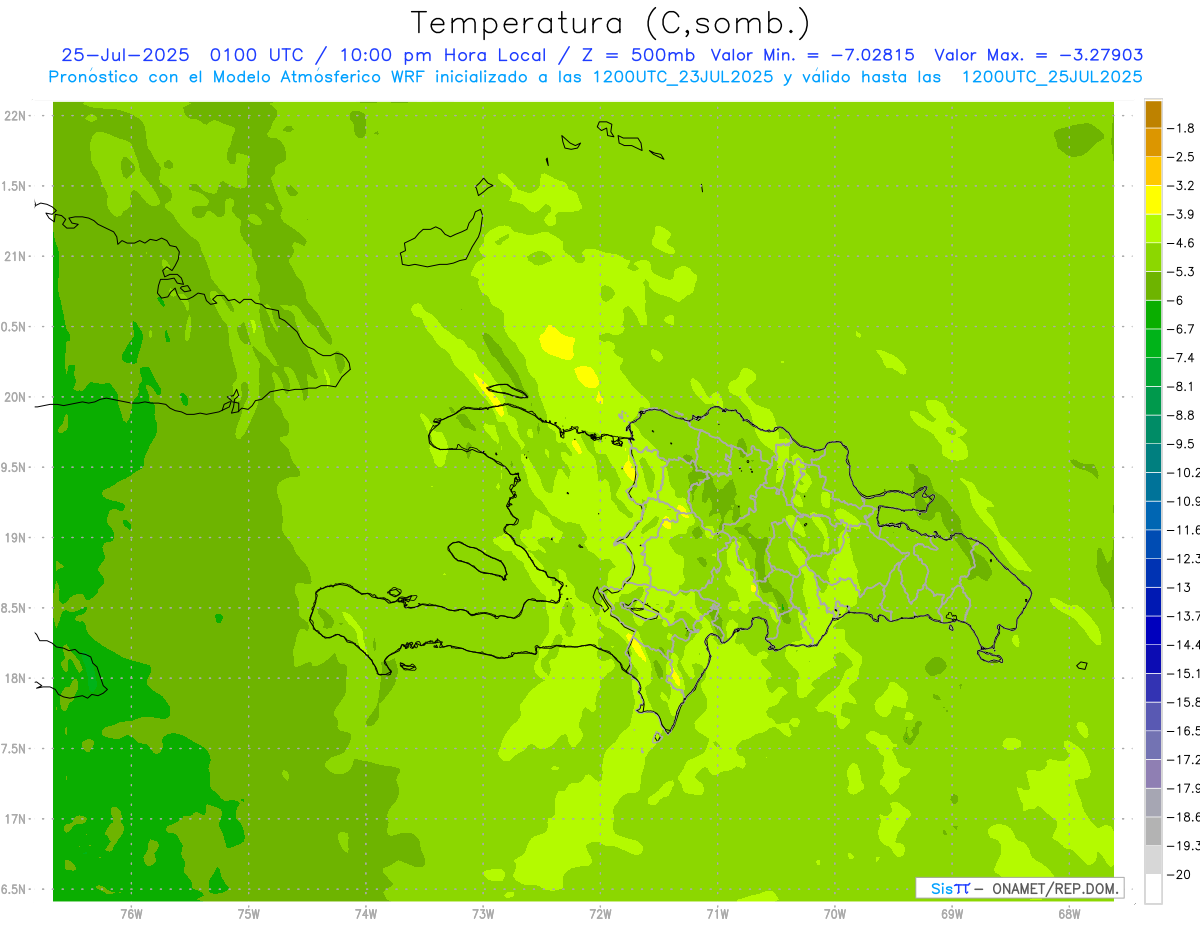
Task: Click the '70W' longitude label
Action: [835, 913]
